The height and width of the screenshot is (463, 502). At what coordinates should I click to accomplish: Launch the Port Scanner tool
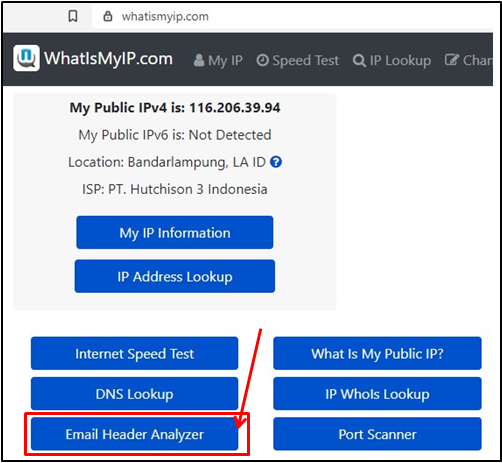(377, 434)
